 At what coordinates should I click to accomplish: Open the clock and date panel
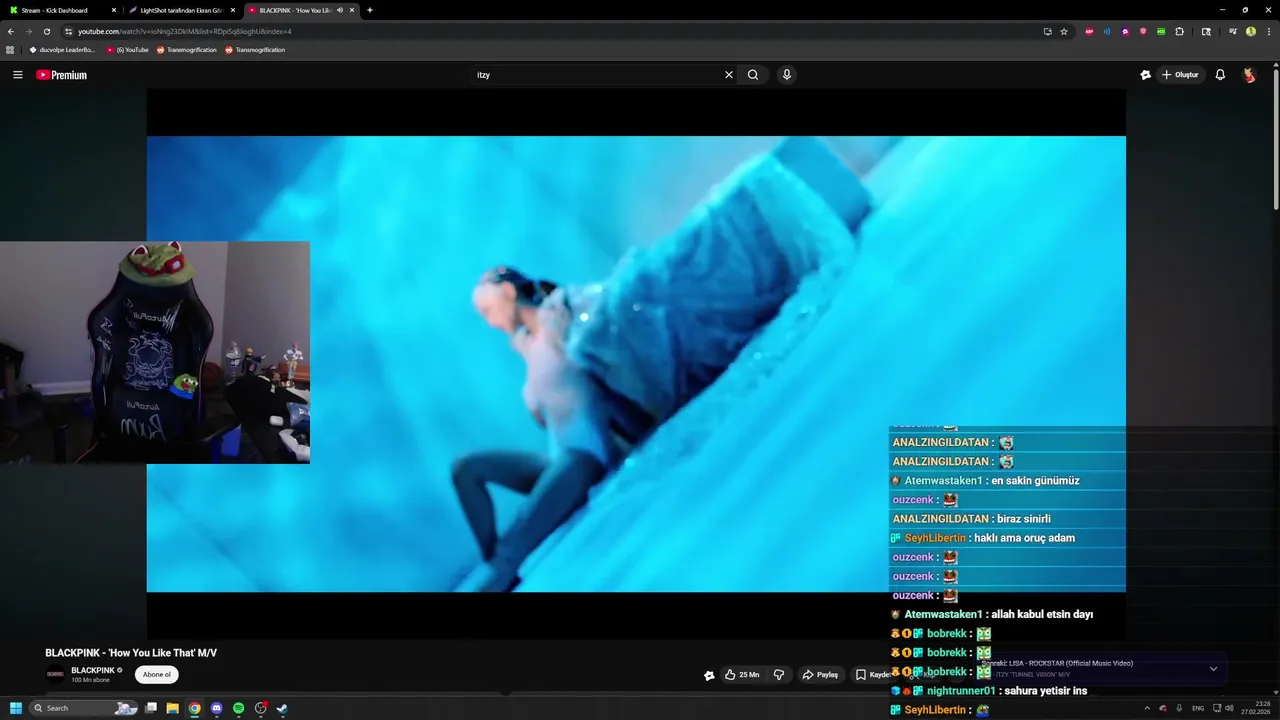(x=1255, y=708)
